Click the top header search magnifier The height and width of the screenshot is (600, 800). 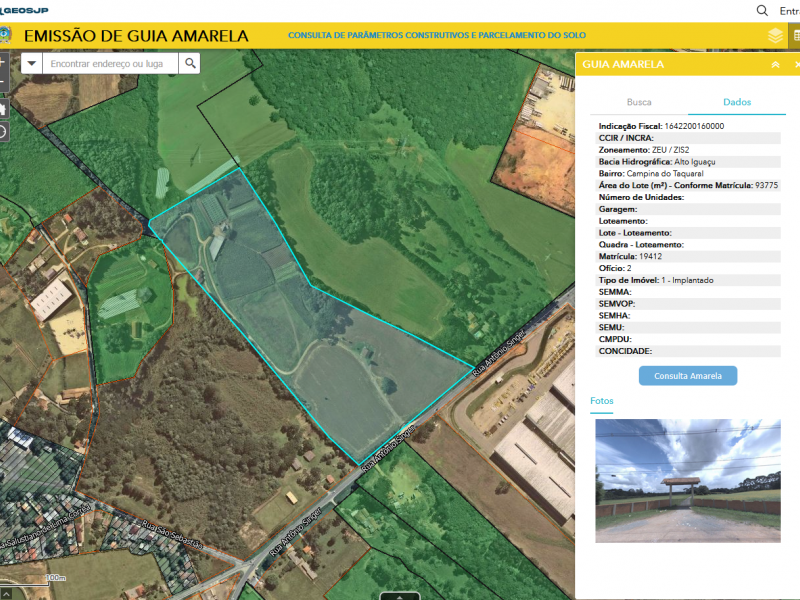(x=762, y=10)
